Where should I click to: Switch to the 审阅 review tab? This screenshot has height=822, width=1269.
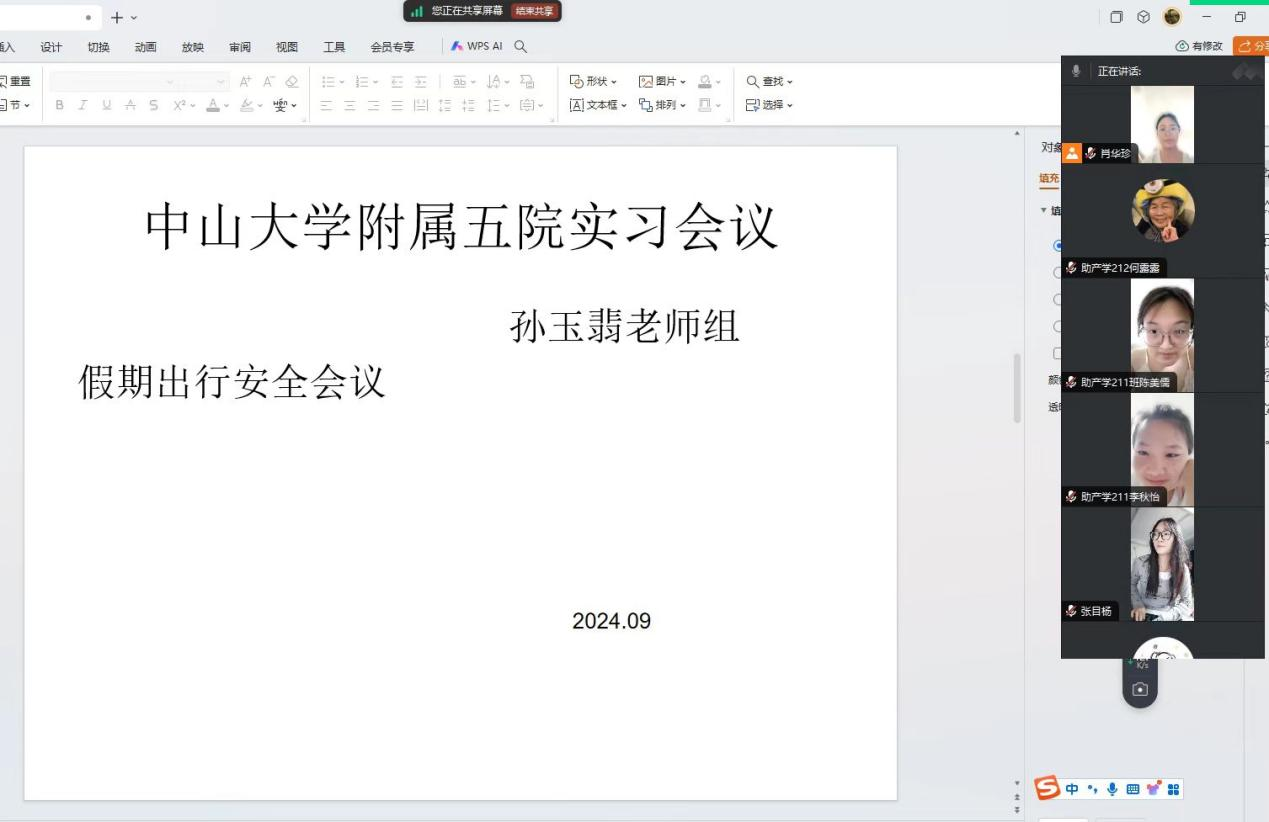(240, 47)
